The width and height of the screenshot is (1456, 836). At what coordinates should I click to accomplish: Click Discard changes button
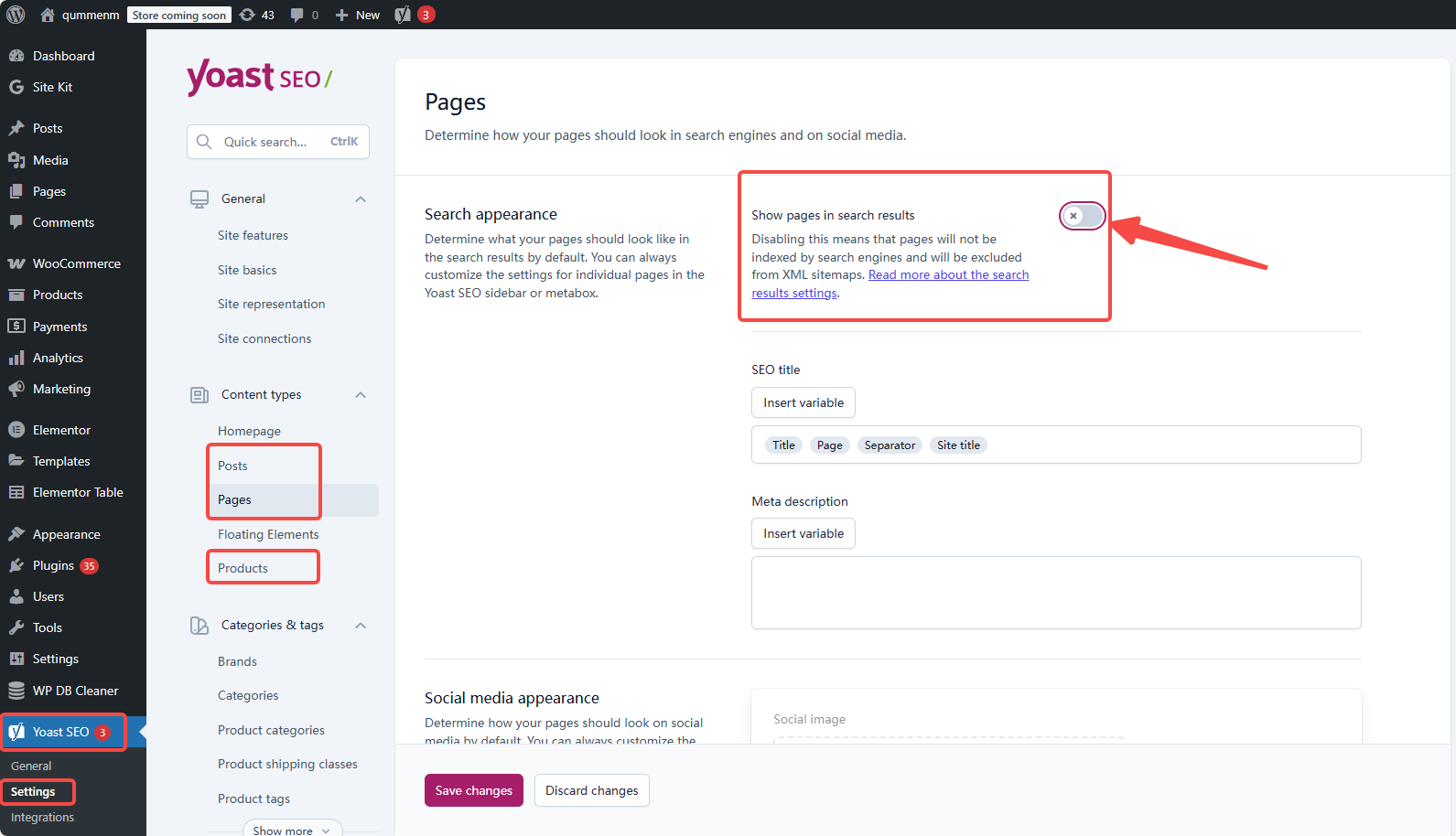coord(592,790)
